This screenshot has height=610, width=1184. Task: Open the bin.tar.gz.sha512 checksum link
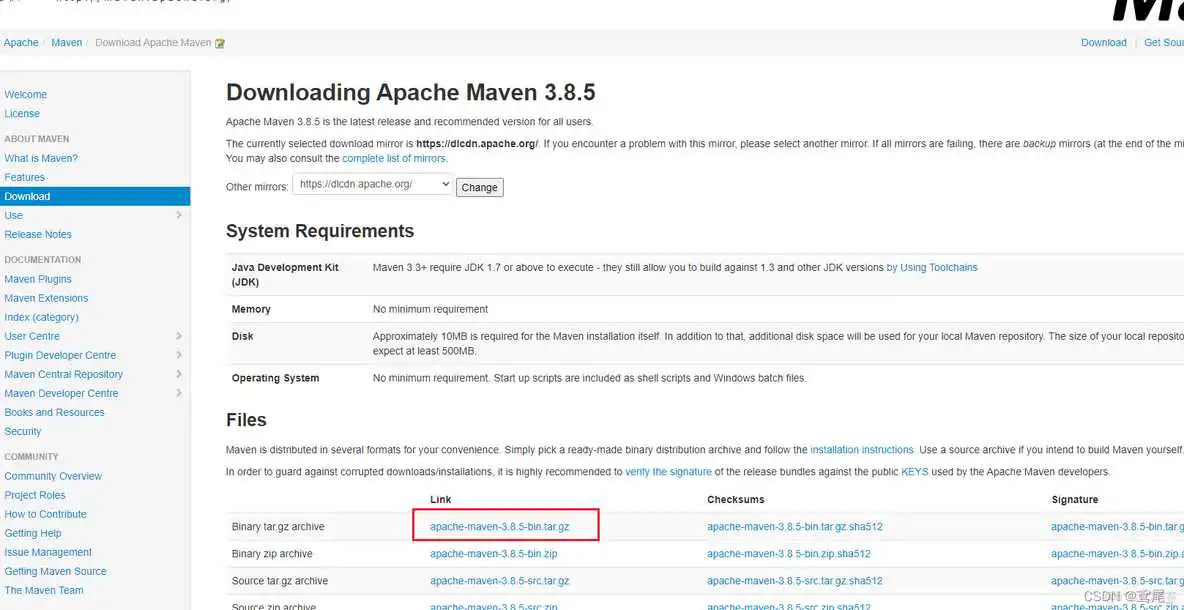pos(794,527)
